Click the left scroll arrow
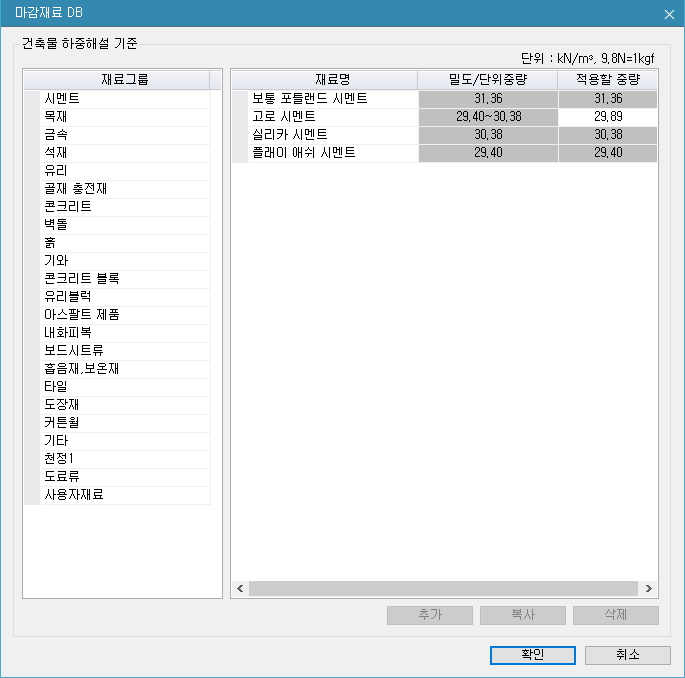This screenshot has width=685, height=678. tap(240, 588)
